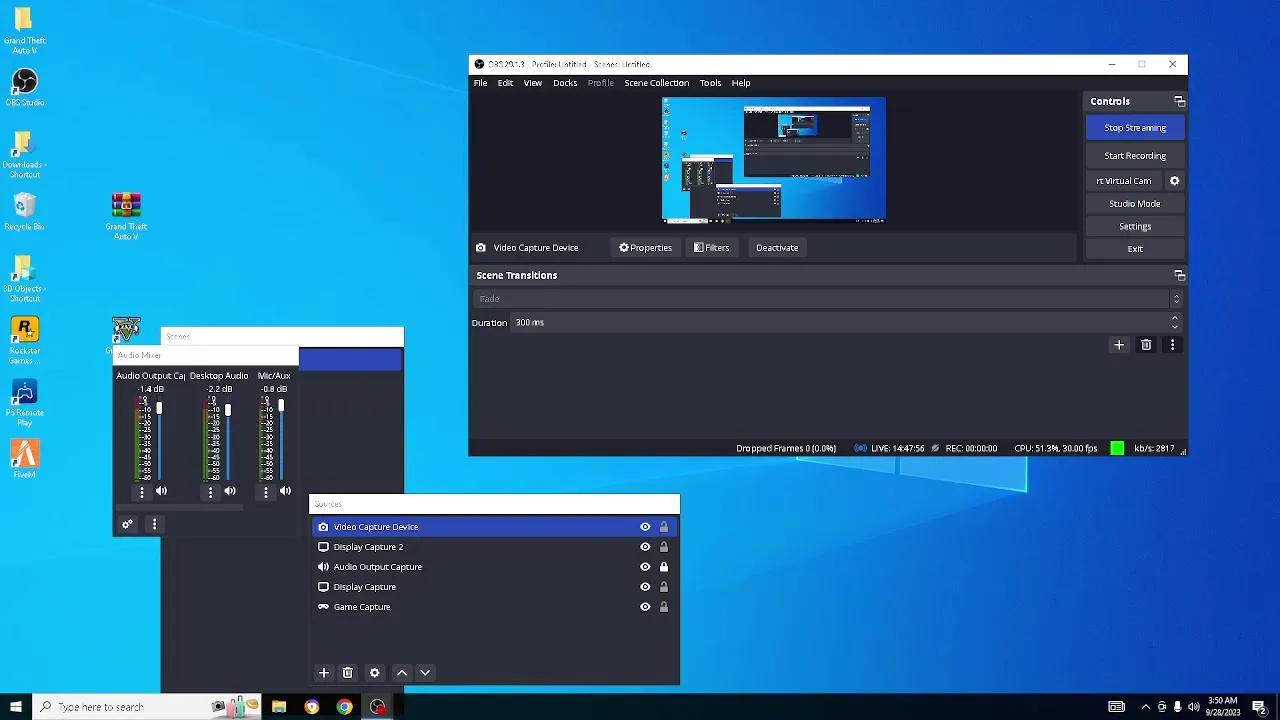Toggle visibility of Game Capture source
Screen dimensions: 1280x720
(645, 607)
